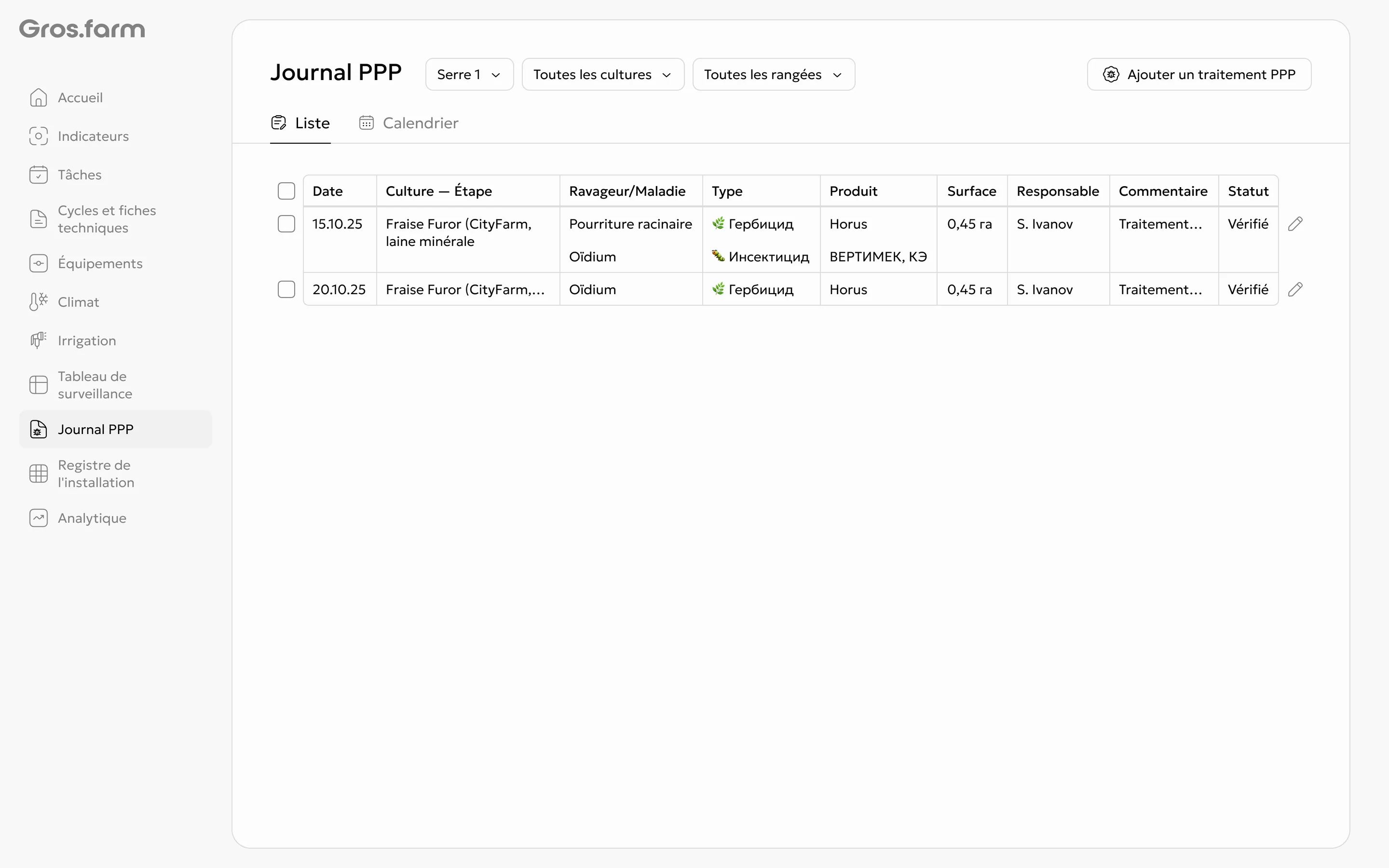Edit the 15.10.25 treatment with pencil icon

(x=1295, y=224)
